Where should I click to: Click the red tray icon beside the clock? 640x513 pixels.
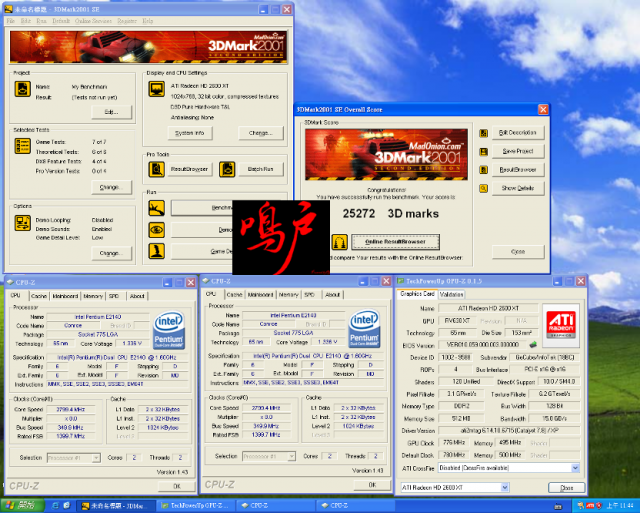point(599,506)
